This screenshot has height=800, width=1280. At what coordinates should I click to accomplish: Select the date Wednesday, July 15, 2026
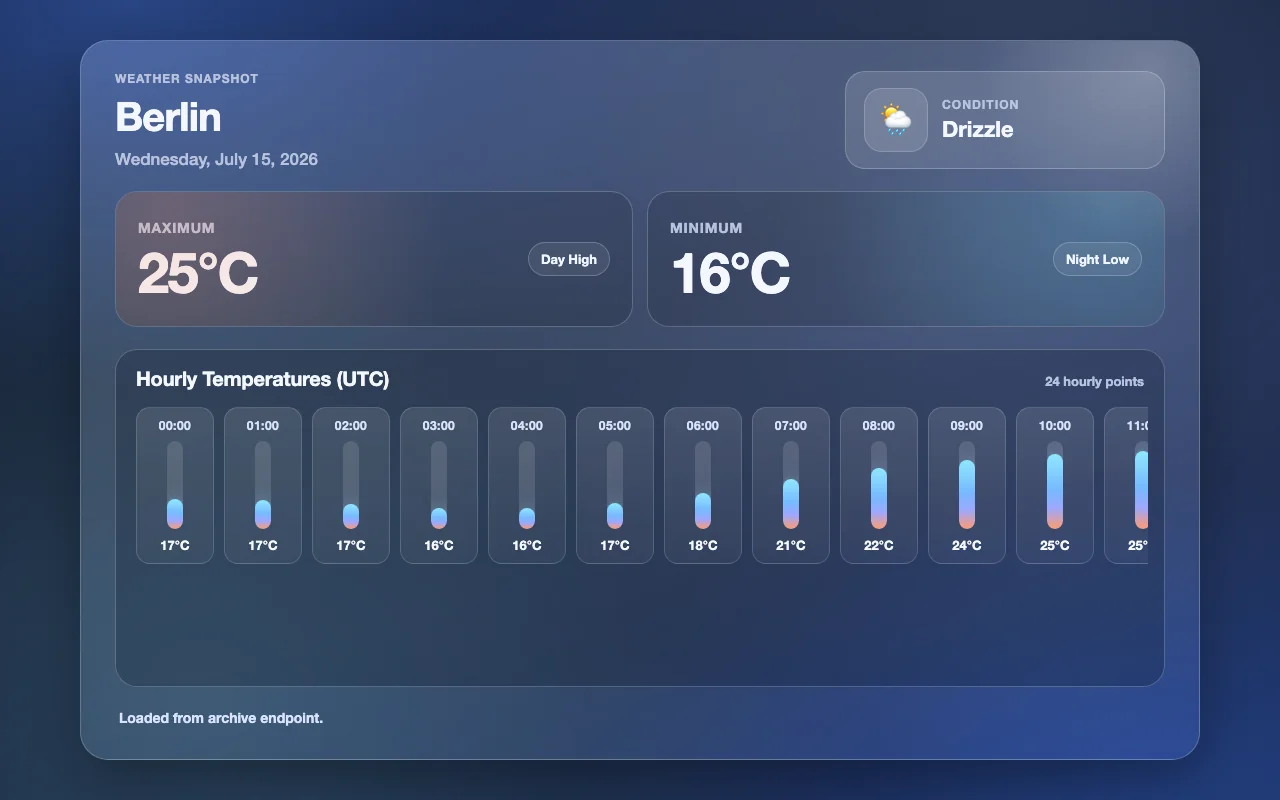click(x=216, y=159)
